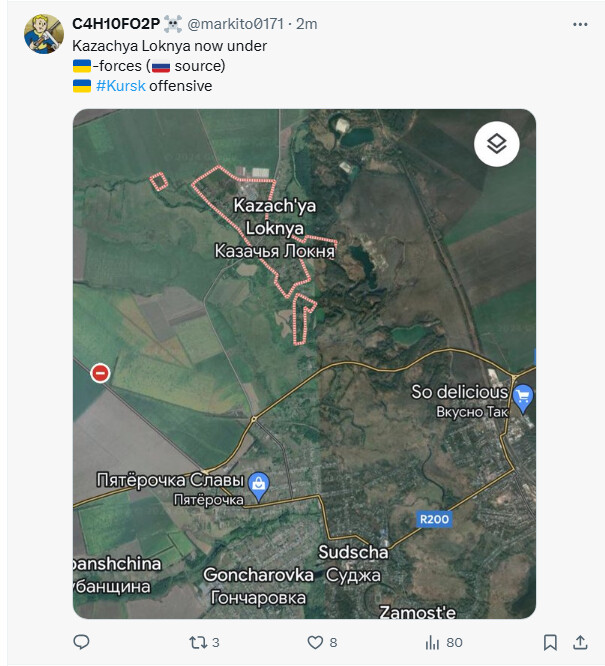Click the Kazach'ya Loknya map label
This screenshot has height=666, width=605.
pyautogui.click(x=274, y=215)
